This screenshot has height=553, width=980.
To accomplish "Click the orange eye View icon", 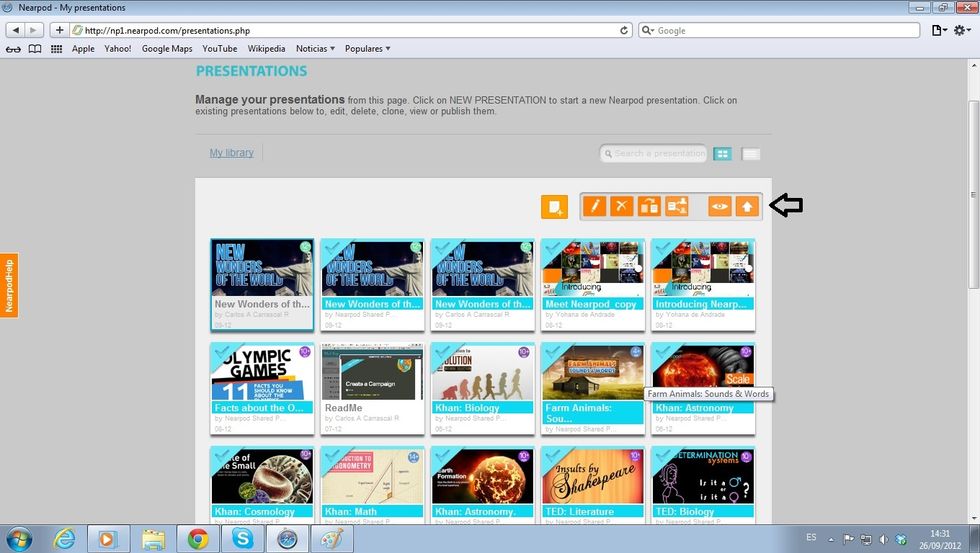I will click(719, 206).
